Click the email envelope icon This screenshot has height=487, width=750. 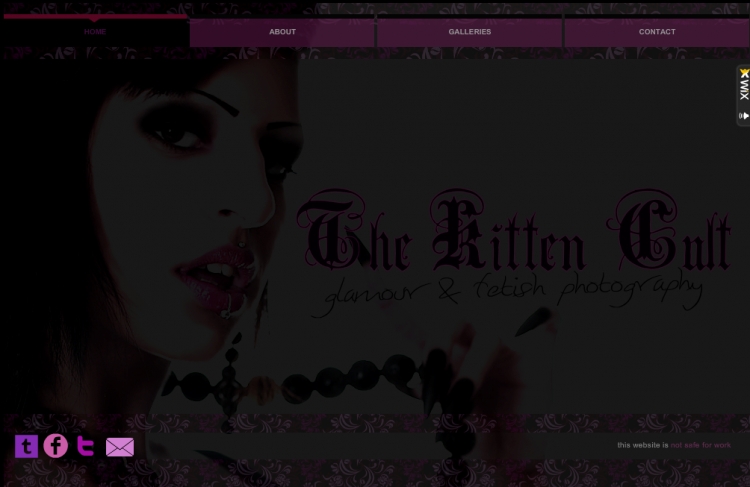(x=120, y=447)
